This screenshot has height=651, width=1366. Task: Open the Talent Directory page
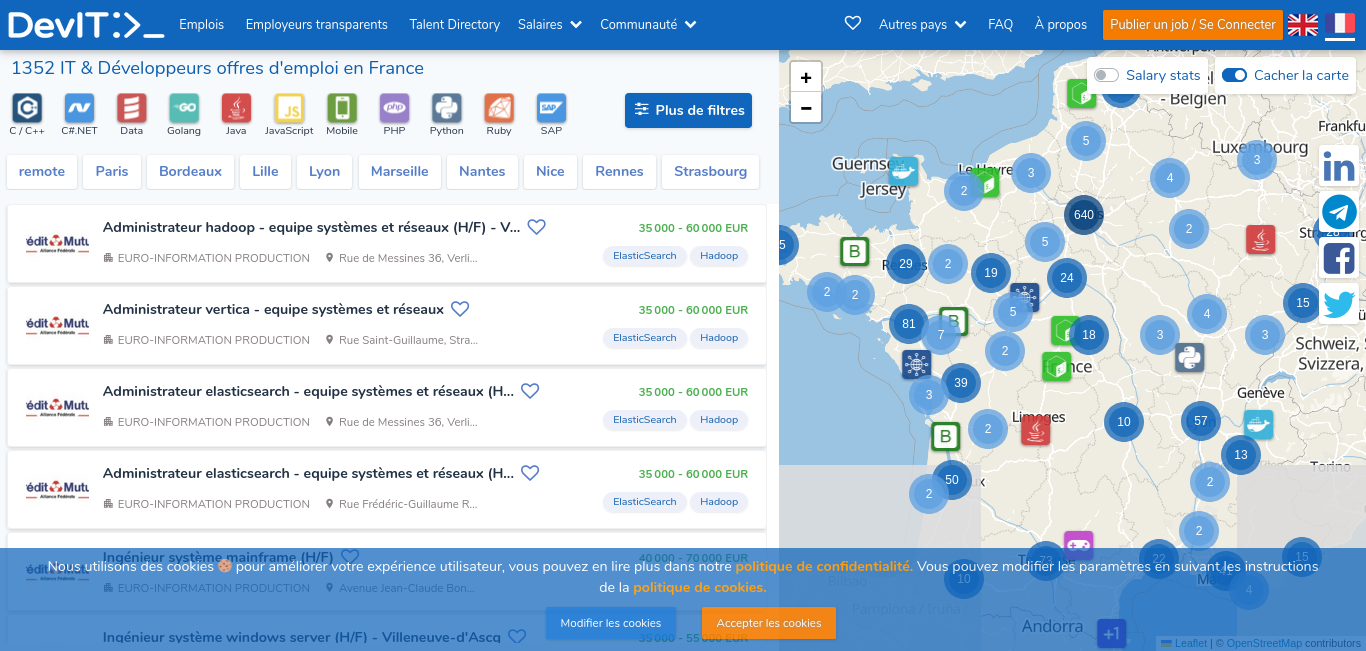pyautogui.click(x=454, y=24)
